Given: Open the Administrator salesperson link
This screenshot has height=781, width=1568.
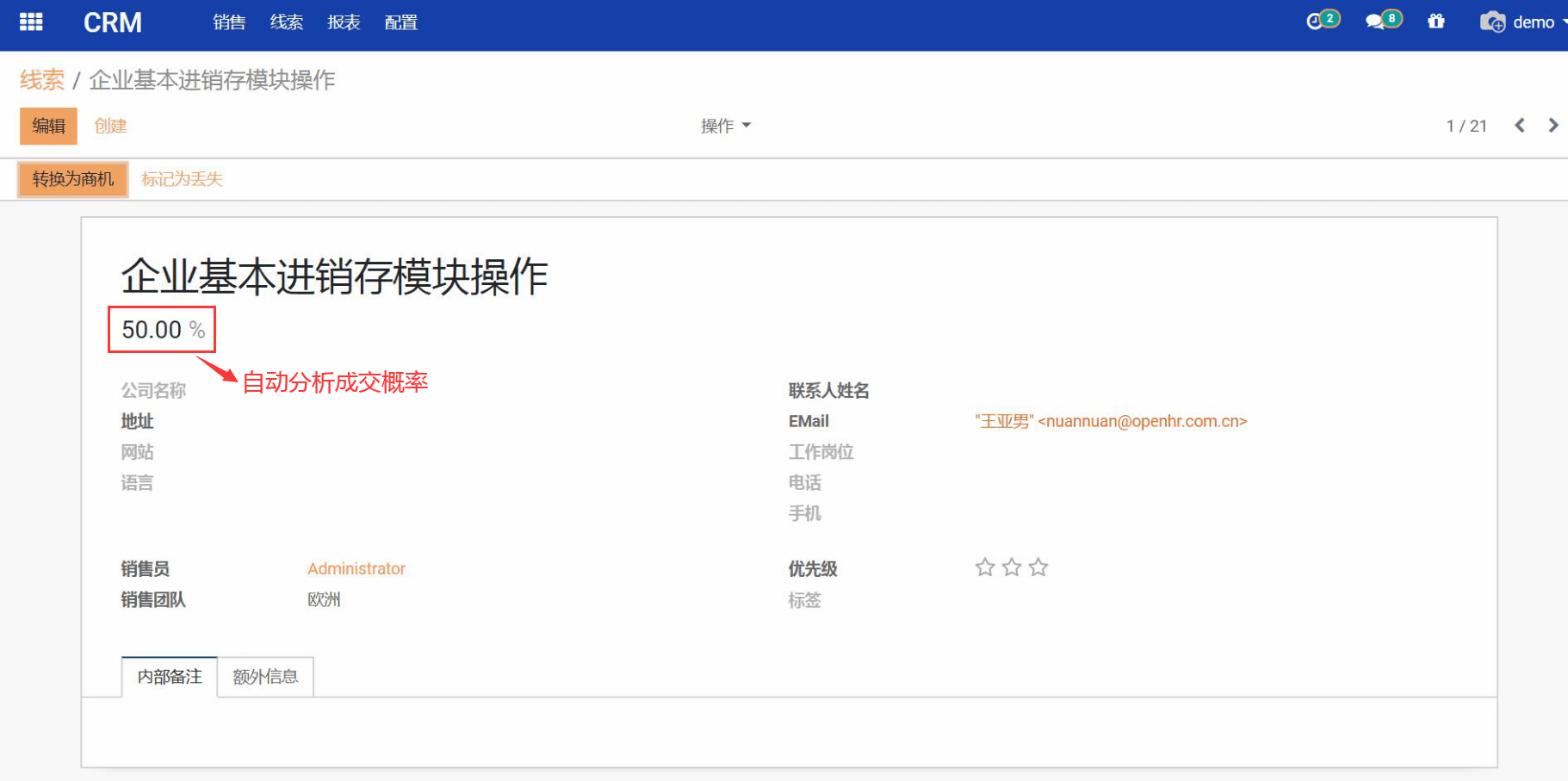Looking at the screenshot, I should (x=356, y=568).
